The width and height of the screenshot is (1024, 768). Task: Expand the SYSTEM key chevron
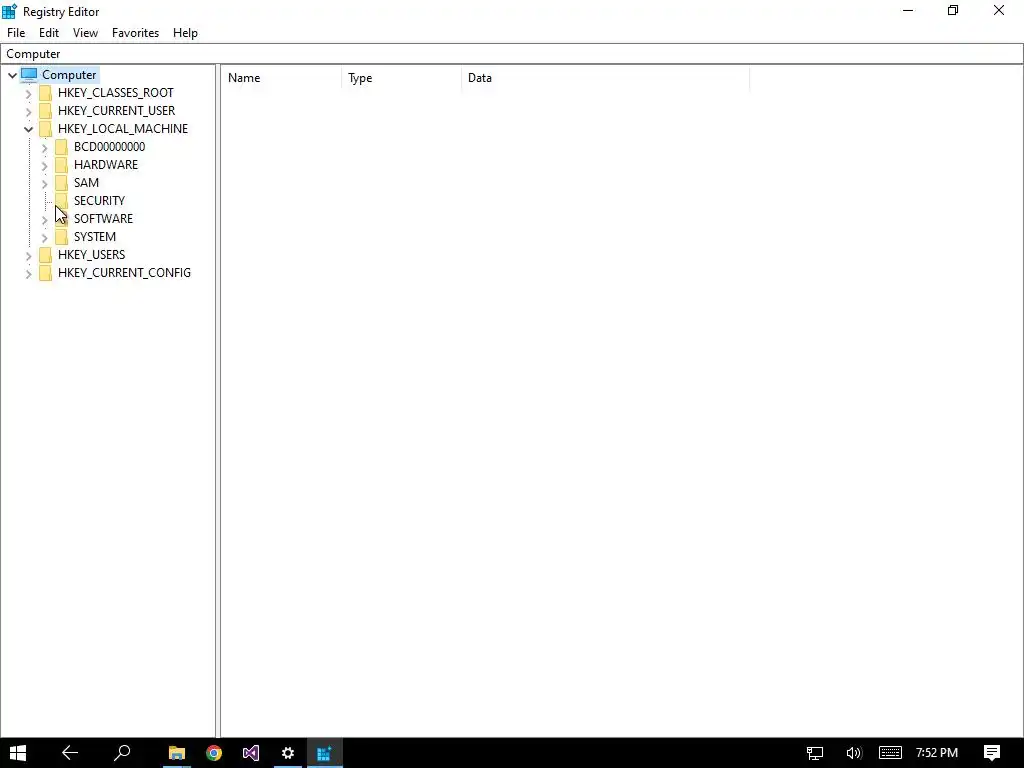(x=44, y=237)
